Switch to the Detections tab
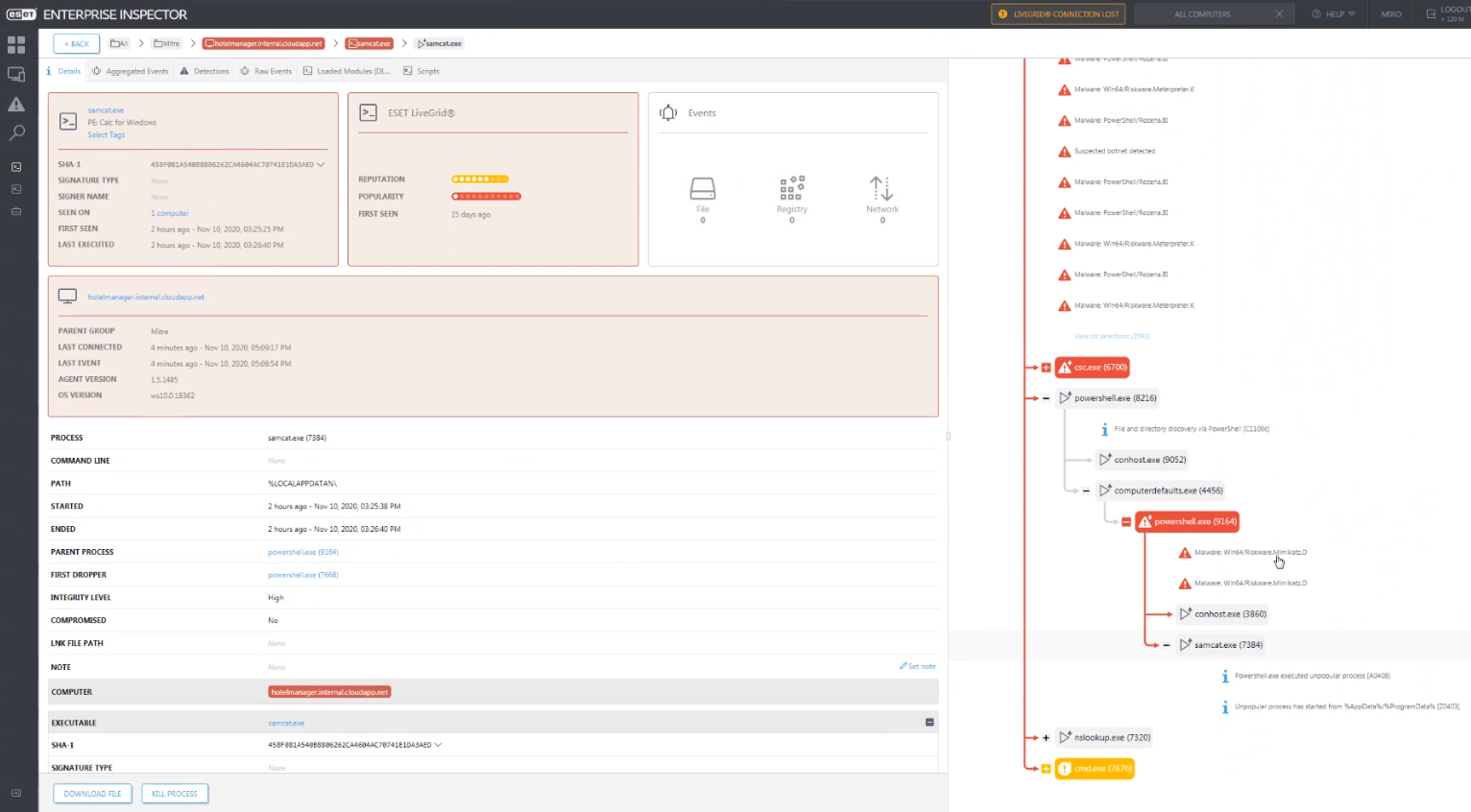The height and width of the screenshot is (812, 1471). point(205,71)
